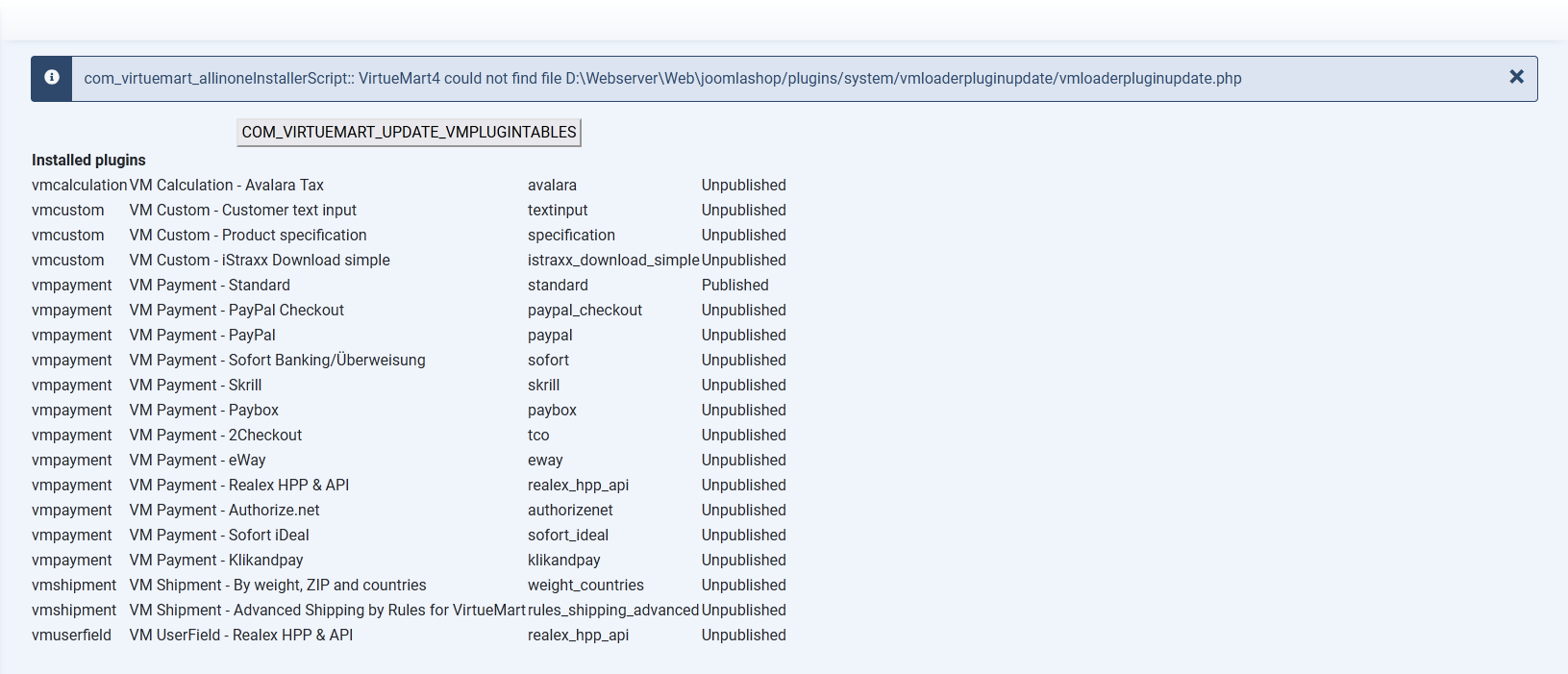Screen dimensions: 1568x674
Task: Select VM Payment - PayPal Checkout plugin
Action: click(236, 311)
